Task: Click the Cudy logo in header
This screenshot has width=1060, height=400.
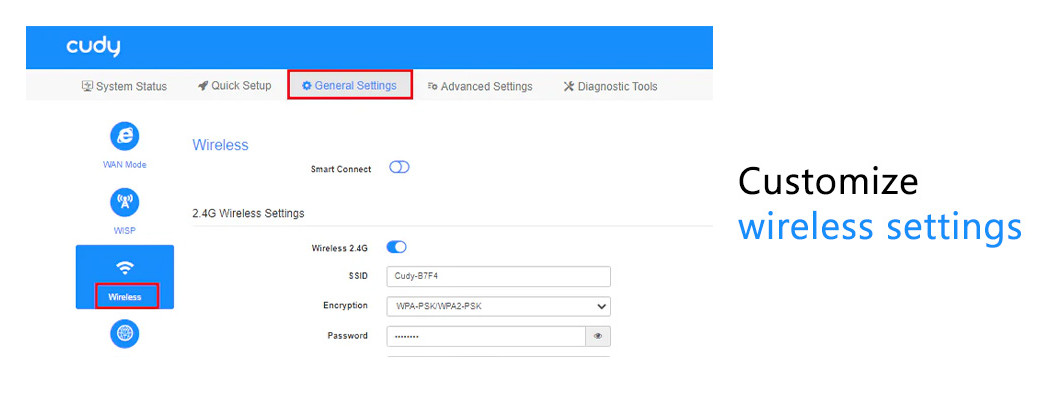Action: 93,47
